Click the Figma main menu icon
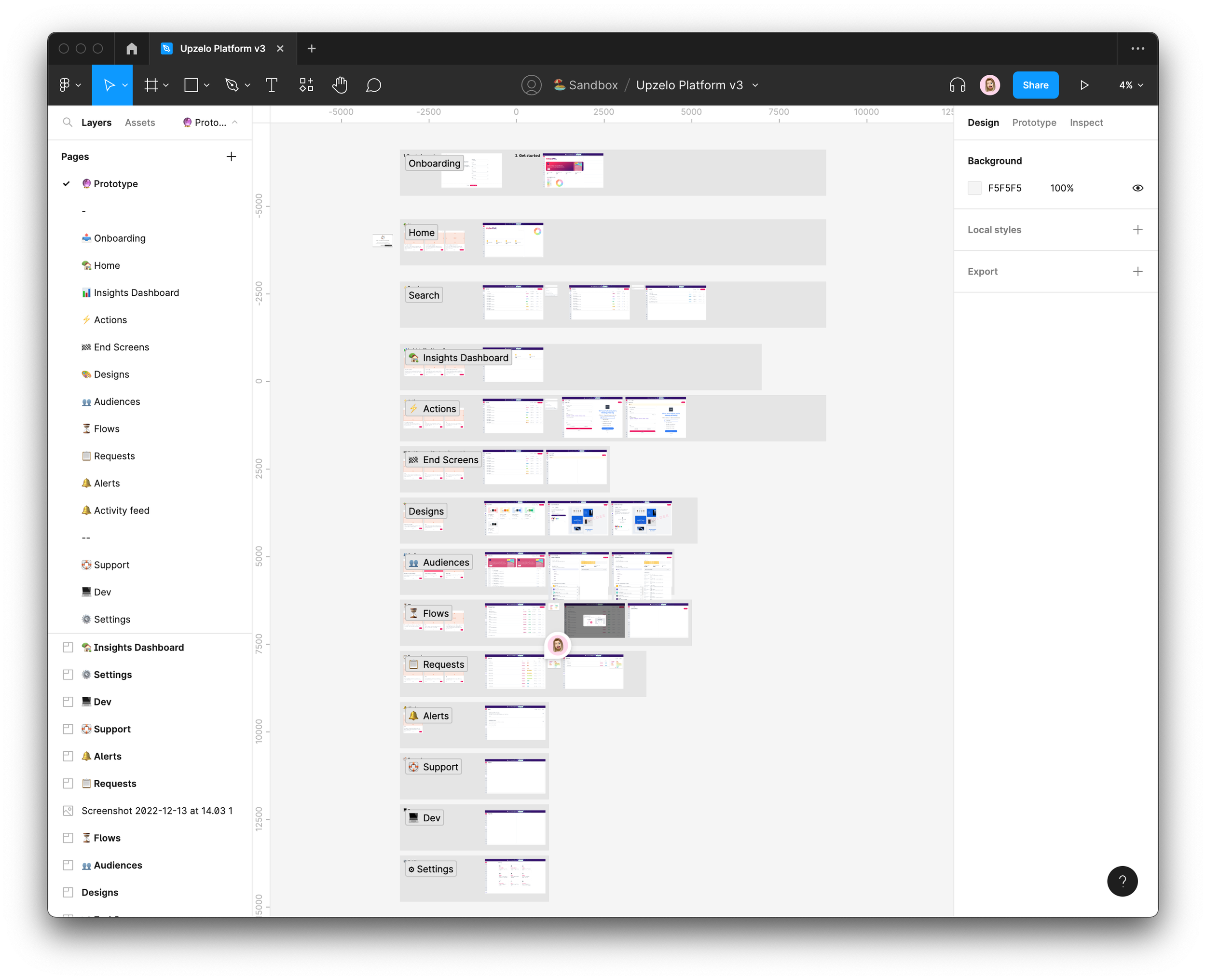Image resolution: width=1206 pixels, height=980 pixels. point(64,85)
